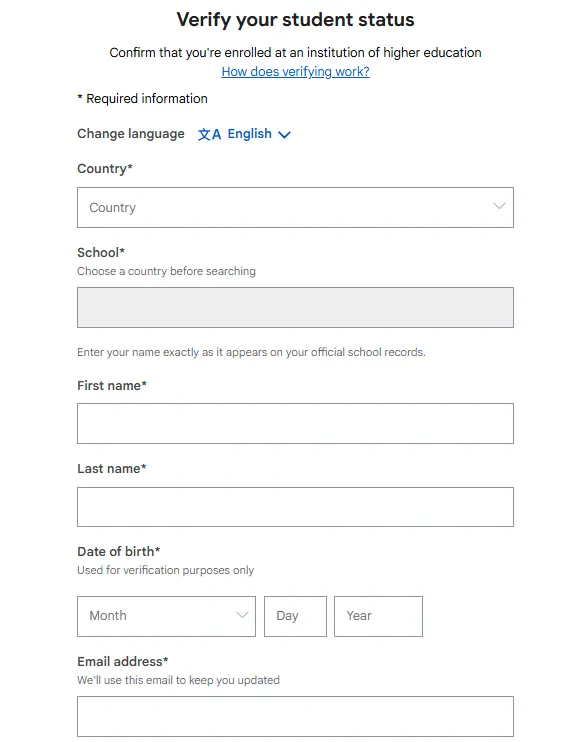Open the Month dropdown
The height and width of the screenshot is (742, 581).
[x=166, y=616]
